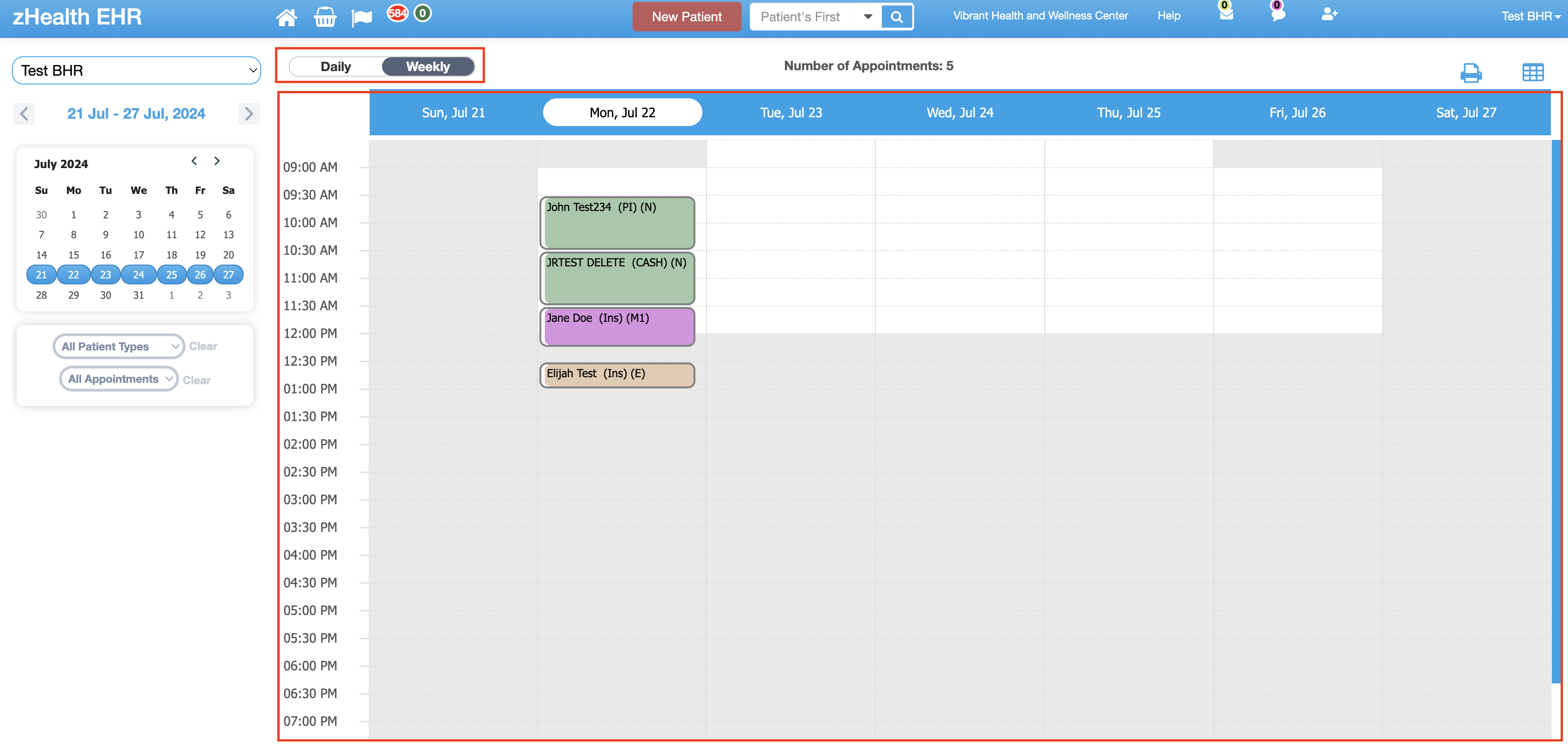Screen dimensions: 1568x748
Task: Go to the home dashboard icon
Action: (x=286, y=17)
